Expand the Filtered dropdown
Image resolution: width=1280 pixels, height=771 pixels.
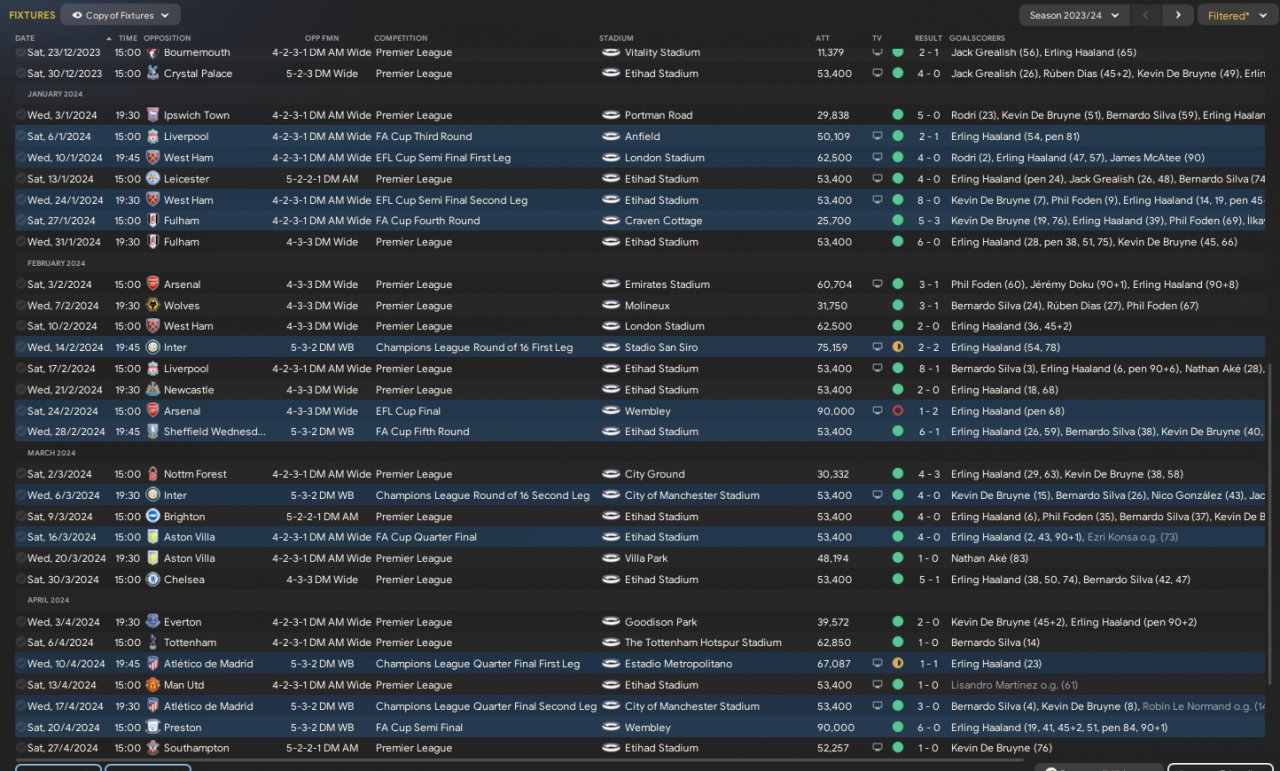[1233, 15]
